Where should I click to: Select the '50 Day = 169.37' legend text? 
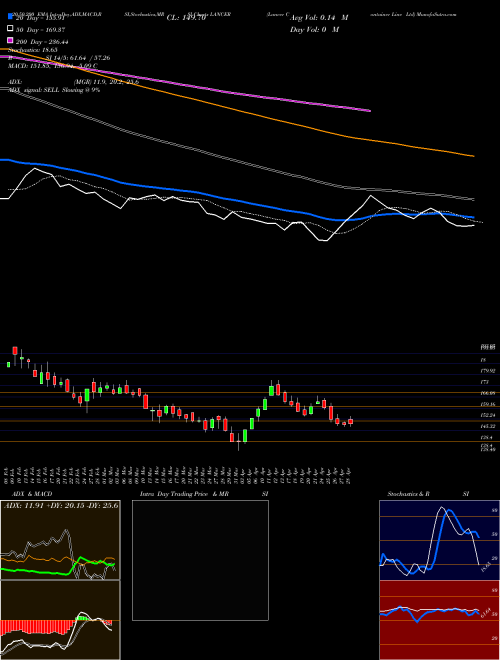tap(40, 30)
